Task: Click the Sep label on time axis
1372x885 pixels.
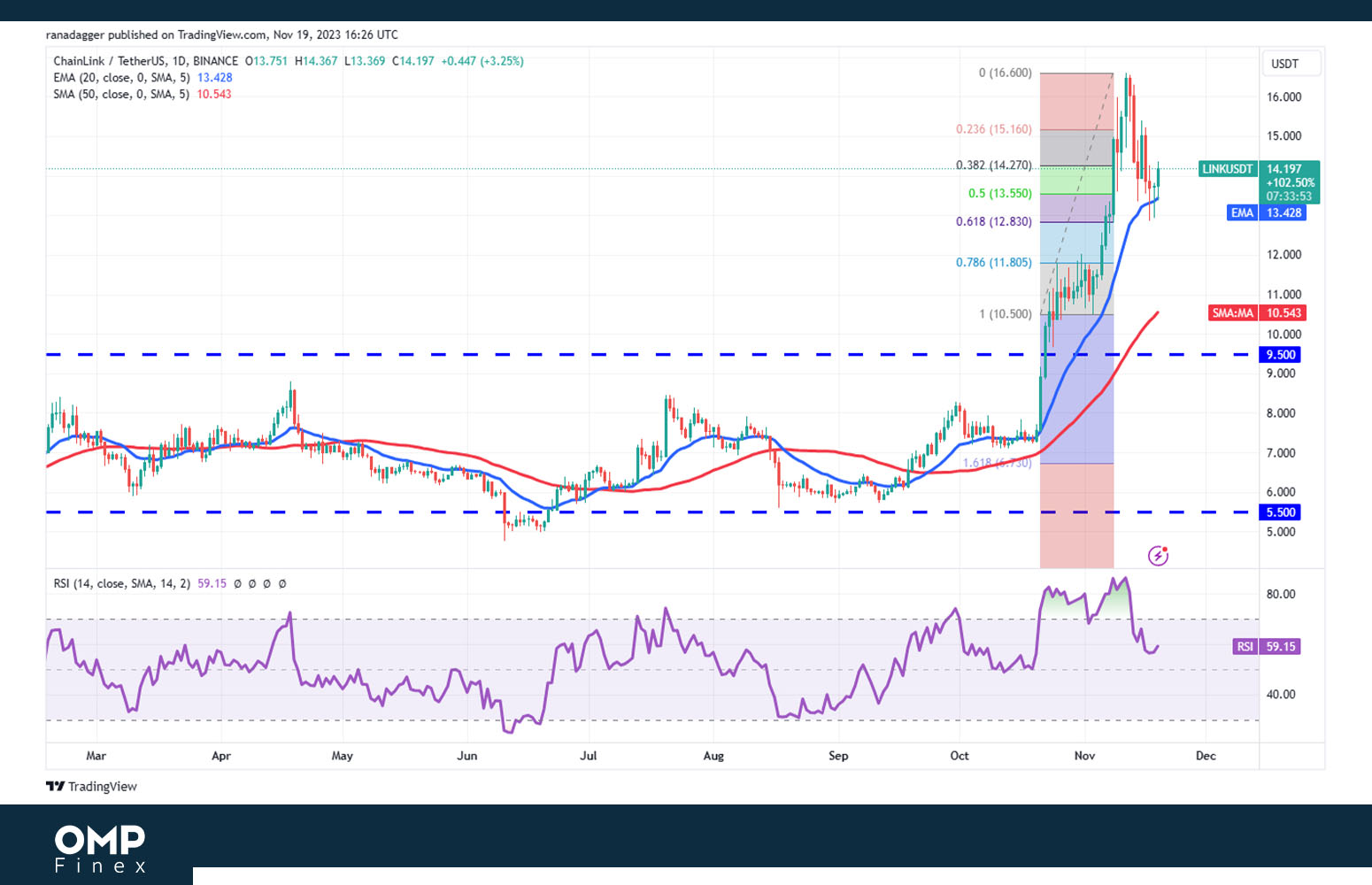Action: coord(838,756)
